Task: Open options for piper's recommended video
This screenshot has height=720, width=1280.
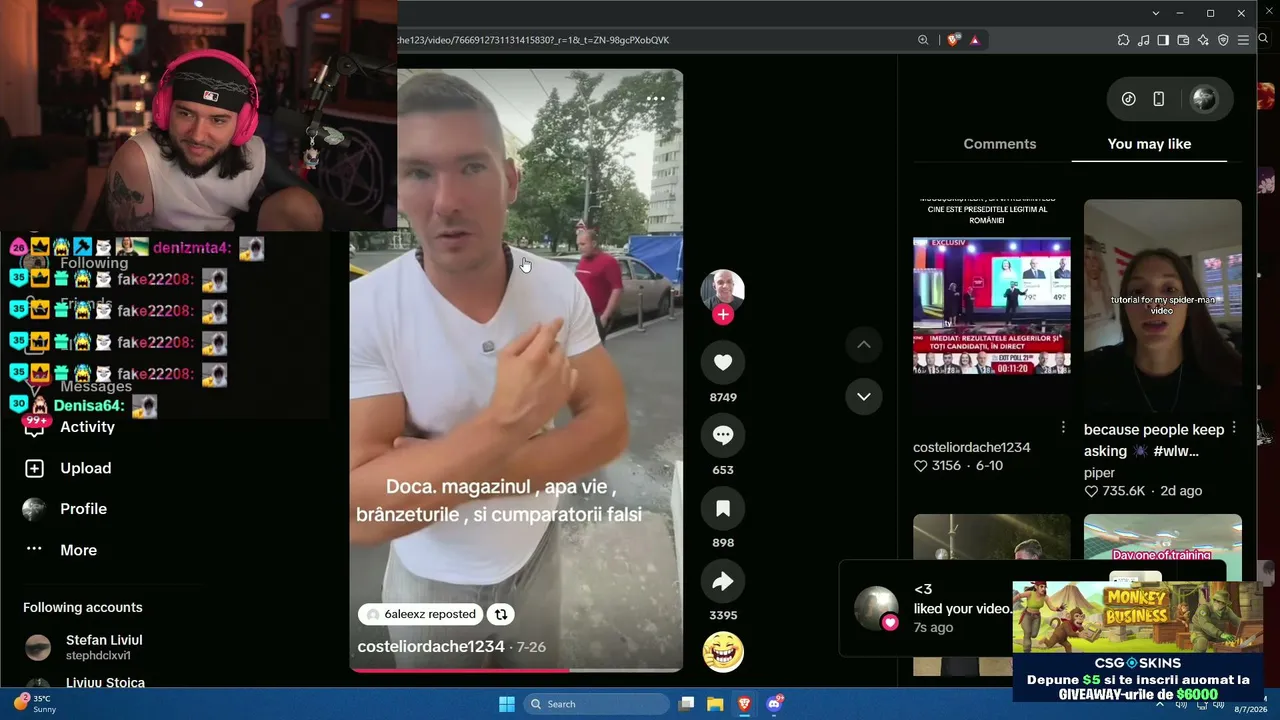Action: [1234, 427]
